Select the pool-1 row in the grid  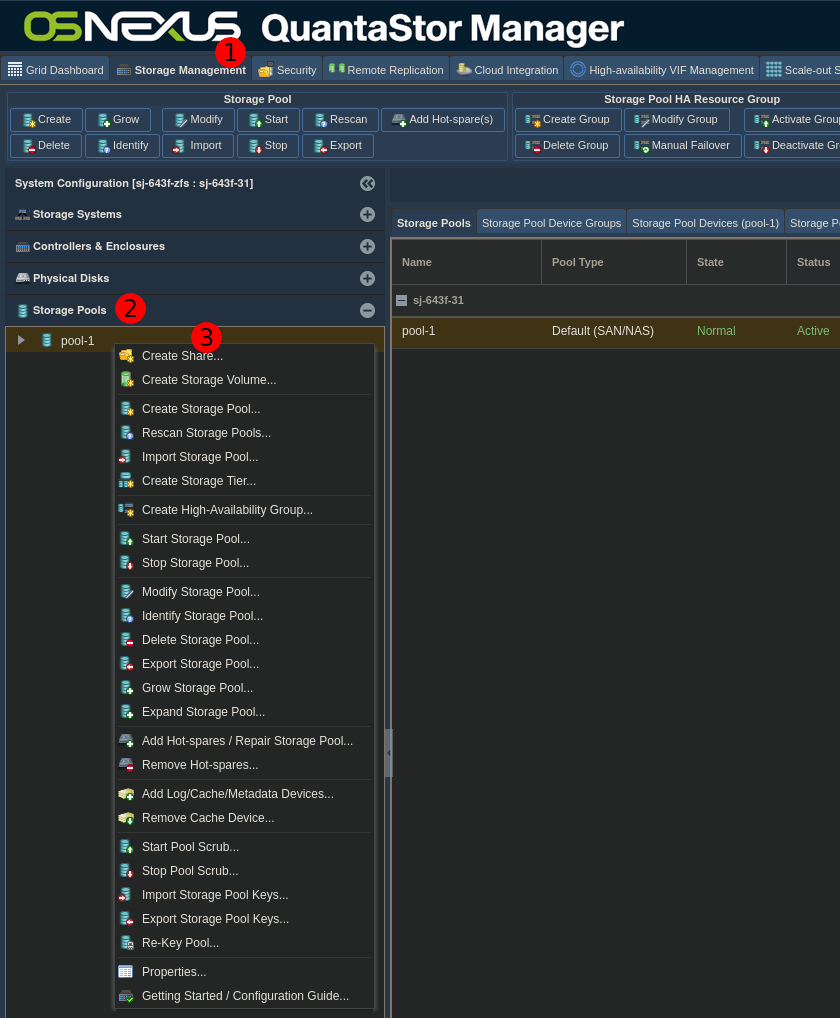click(600, 331)
